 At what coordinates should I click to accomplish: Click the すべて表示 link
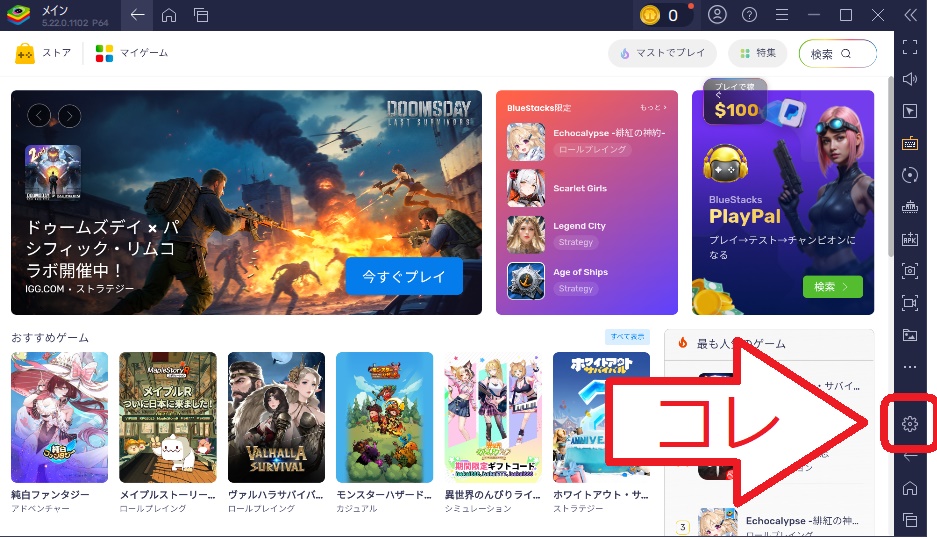pos(626,336)
